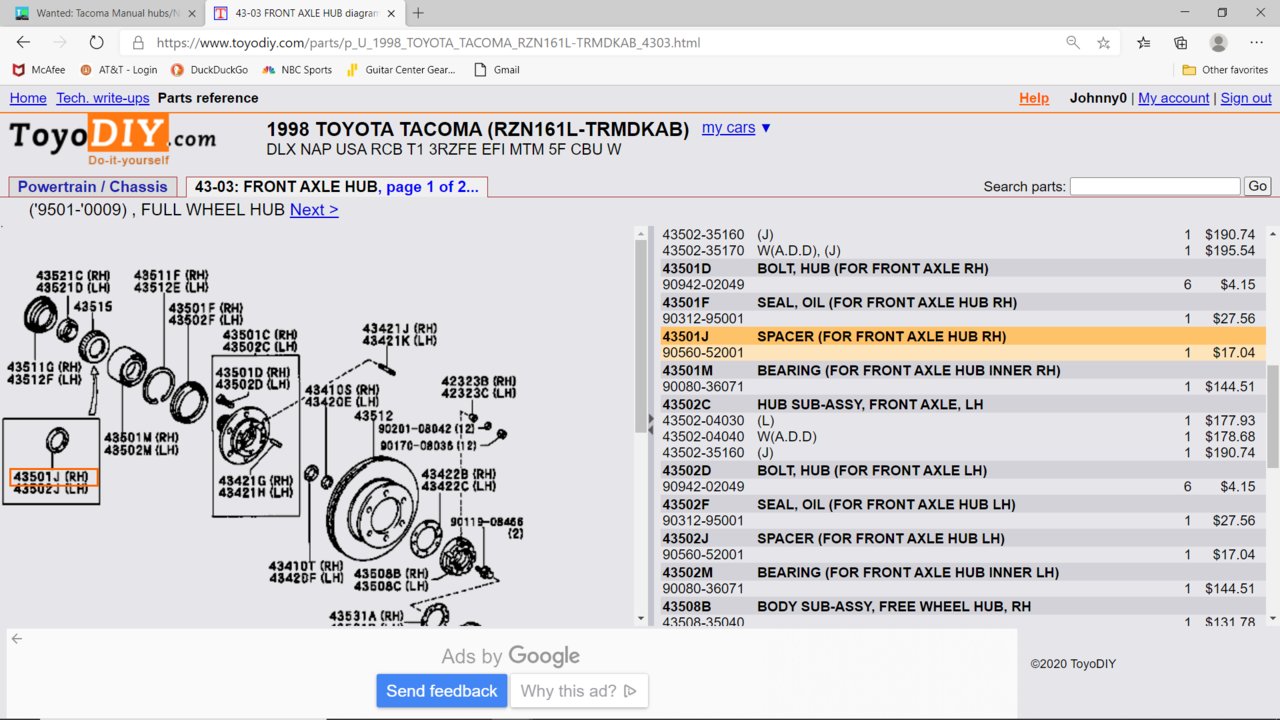Select the 43-03: FRONT AXLE HUB page tab
This screenshot has height=720, width=1280.
(337, 187)
